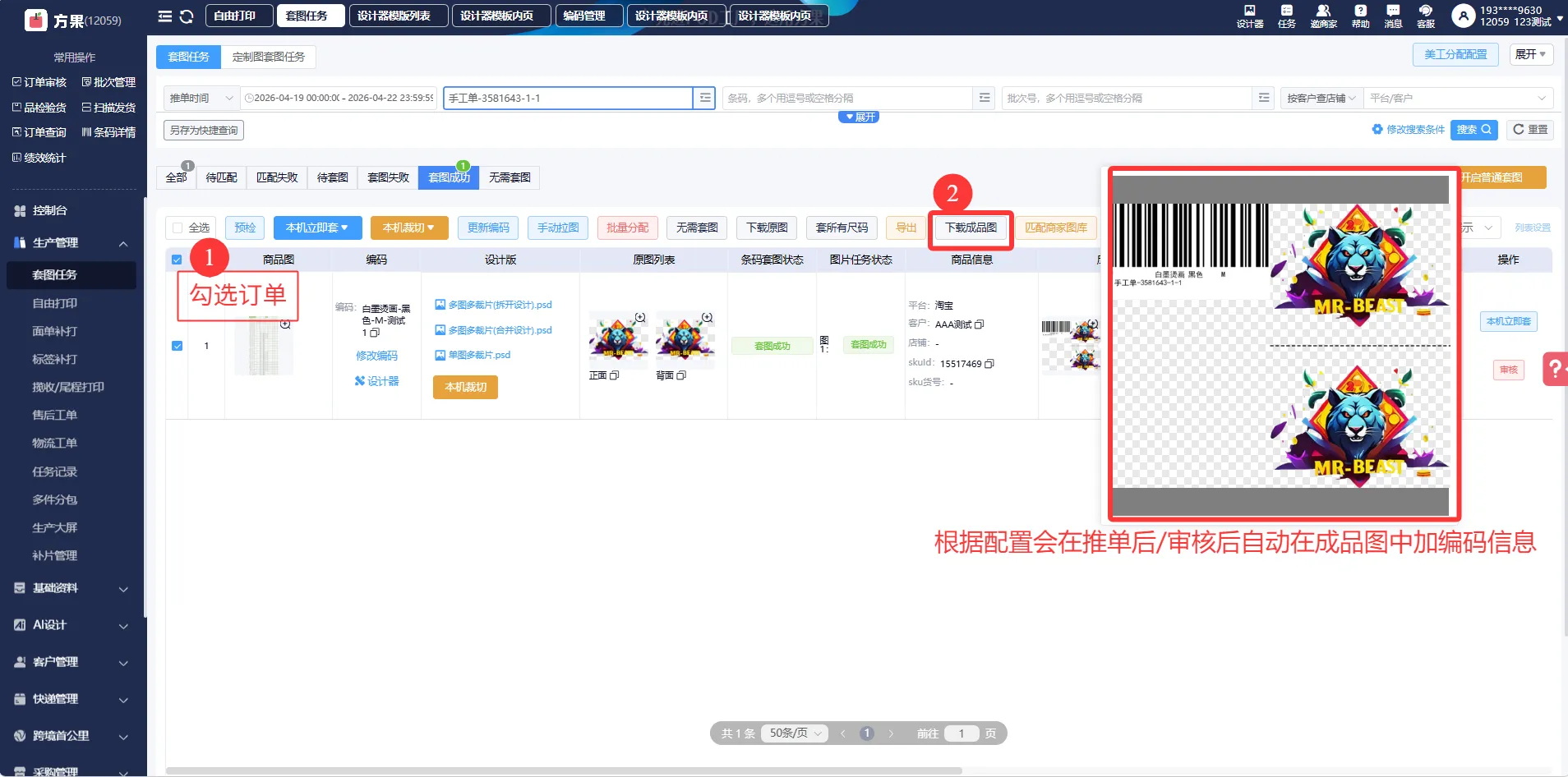The image size is (1568, 777).
Task: Collapse the sidebar with the hamburger icon
Action: (164, 16)
